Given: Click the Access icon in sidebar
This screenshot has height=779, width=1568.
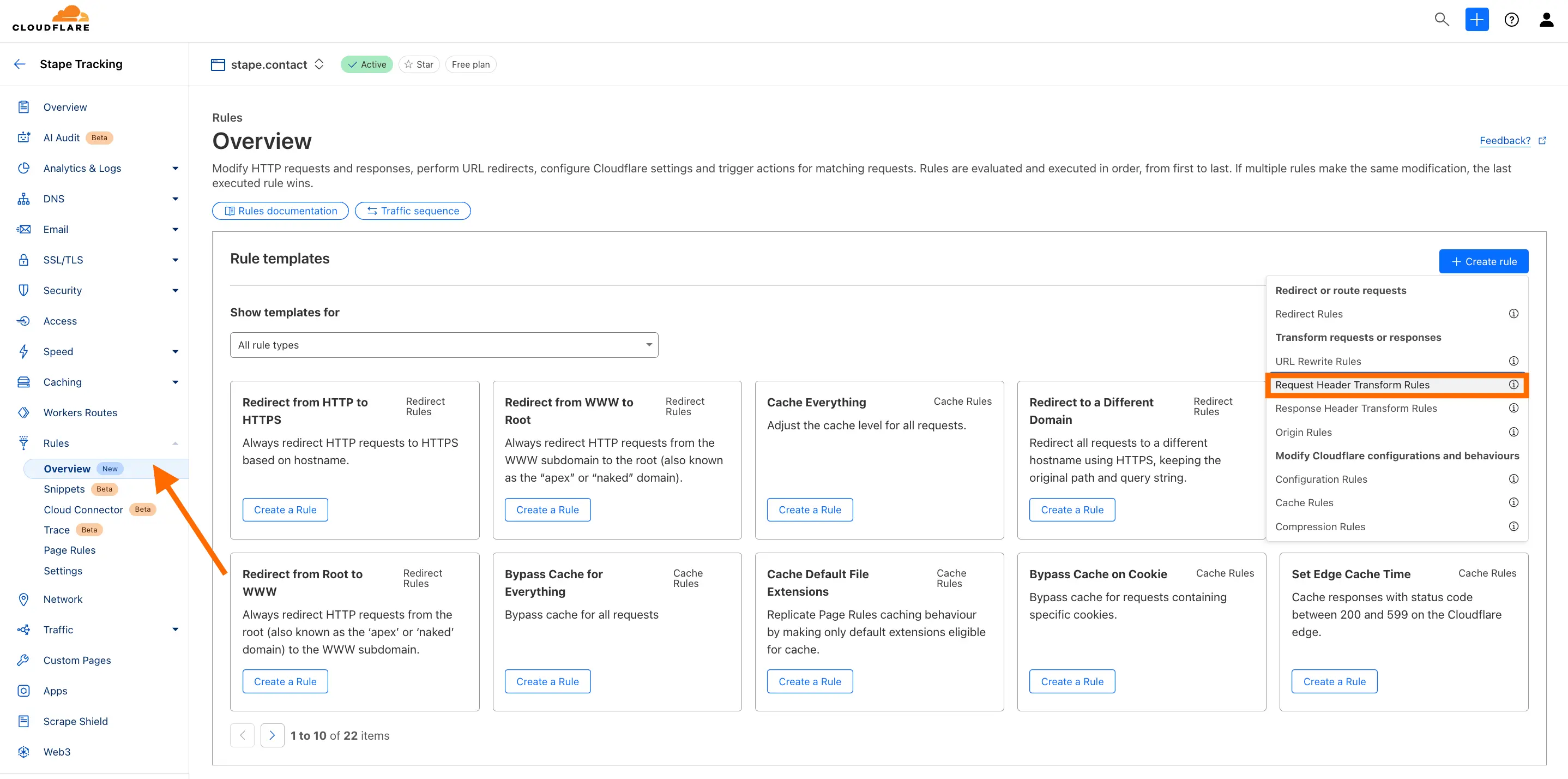Looking at the screenshot, I should coord(24,321).
